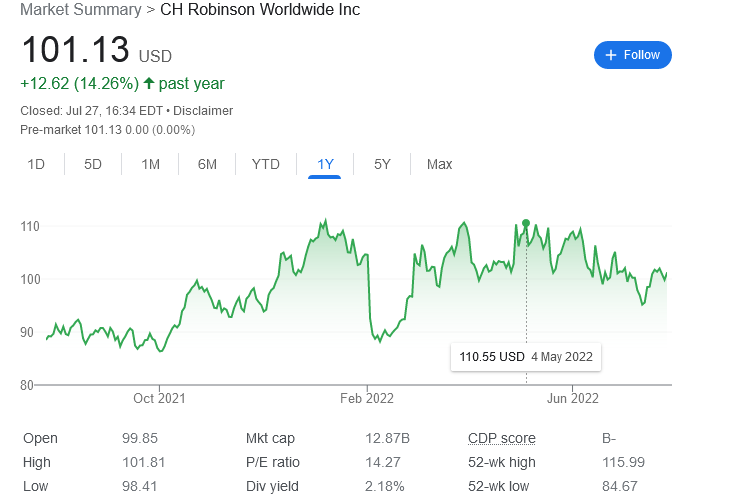Screen dimensions: 732x503
Task: Click the P/E ratio label
Action: pos(273,462)
